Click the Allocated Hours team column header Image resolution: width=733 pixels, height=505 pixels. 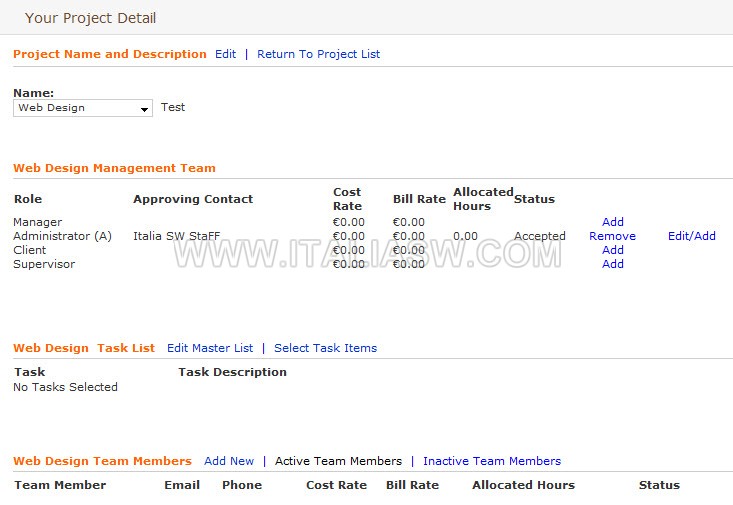524,485
